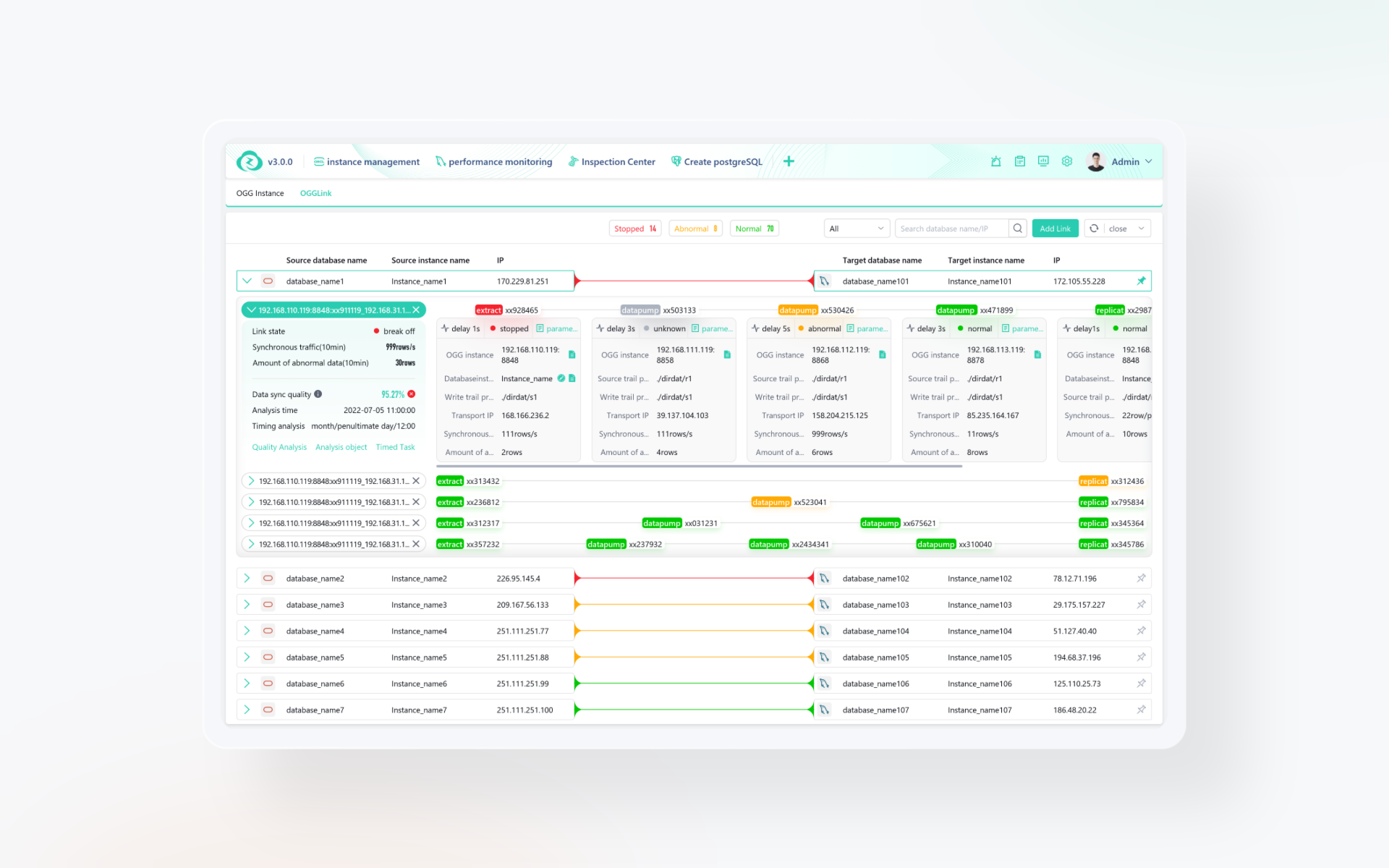Viewport: 1389px width, 868px height.
Task: Unpin the database_name1 row pin icon
Action: [x=1141, y=281]
